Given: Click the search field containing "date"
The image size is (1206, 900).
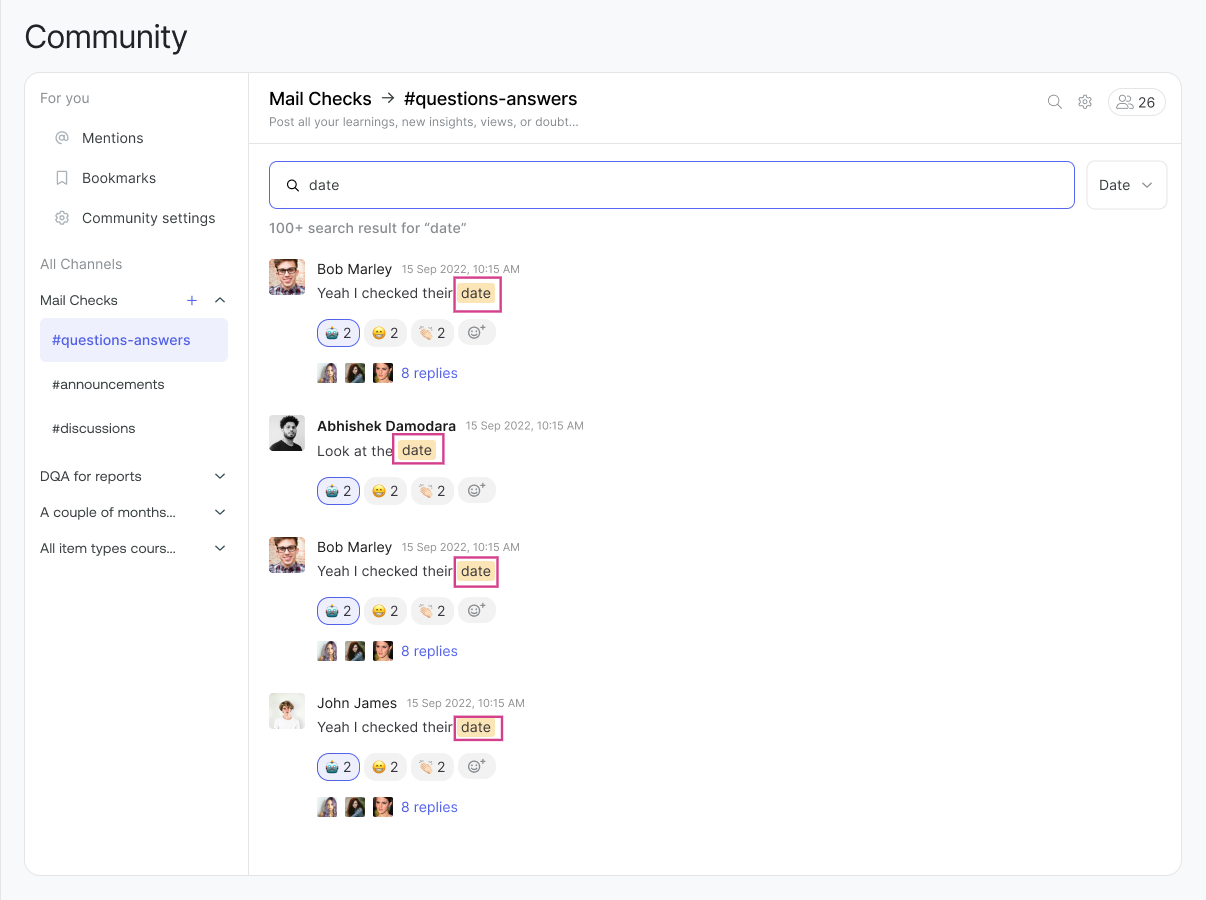Looking at the screenshot, I should [x=672, y=185].
